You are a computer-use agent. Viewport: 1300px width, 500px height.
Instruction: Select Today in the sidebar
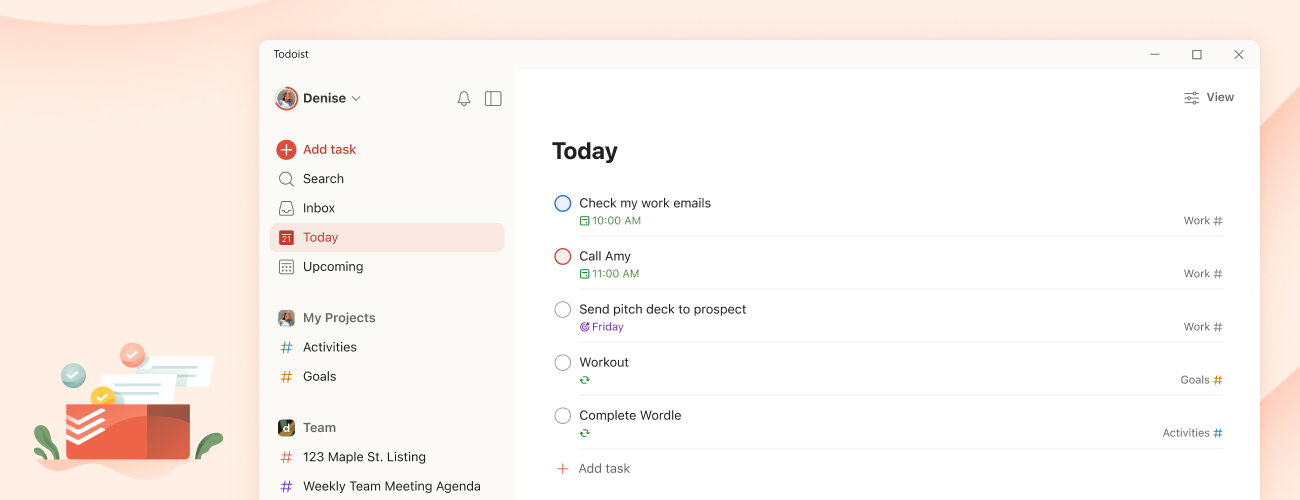pos(320,238)
